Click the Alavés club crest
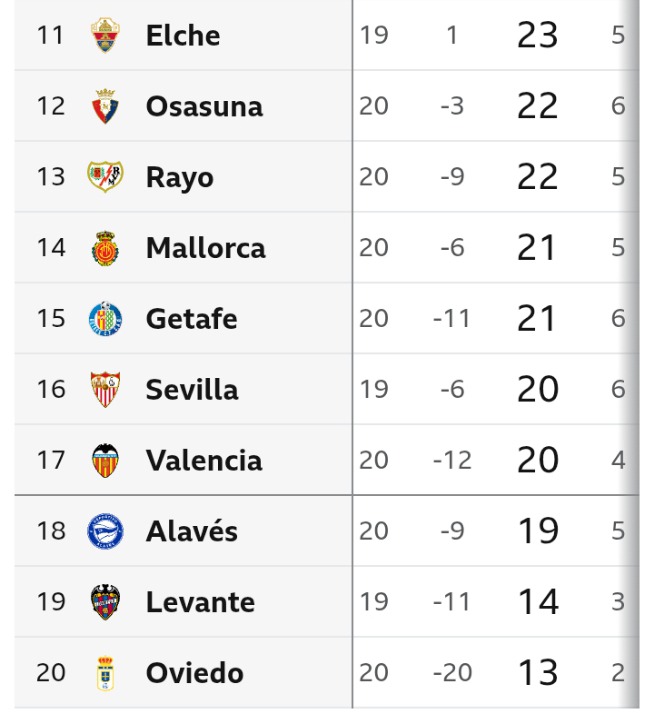 (x=104, y=531)
